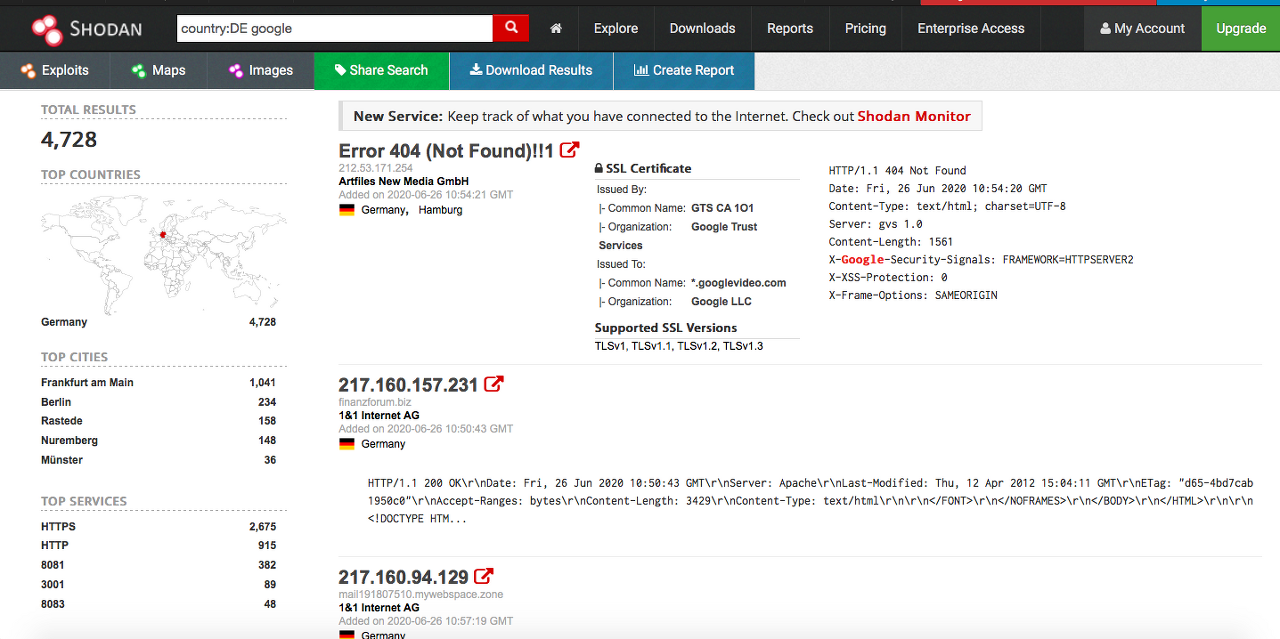Click the Shodan logo
Viewport: 1280px width, 639px height.
coord(85,28)
